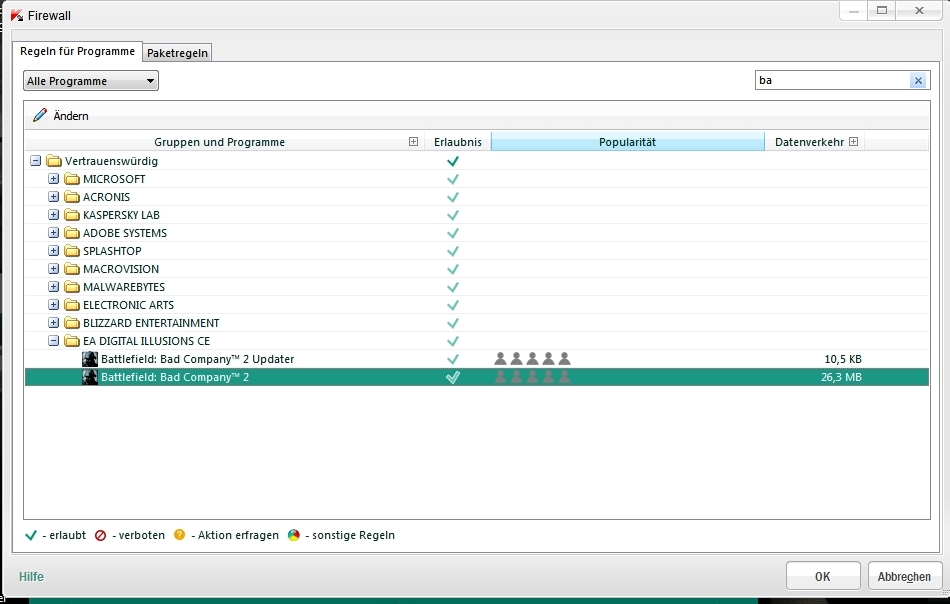Click the selected Bad Company 2 program icon
The height and width of the screenshot is (604, 950).
(90, 377)
